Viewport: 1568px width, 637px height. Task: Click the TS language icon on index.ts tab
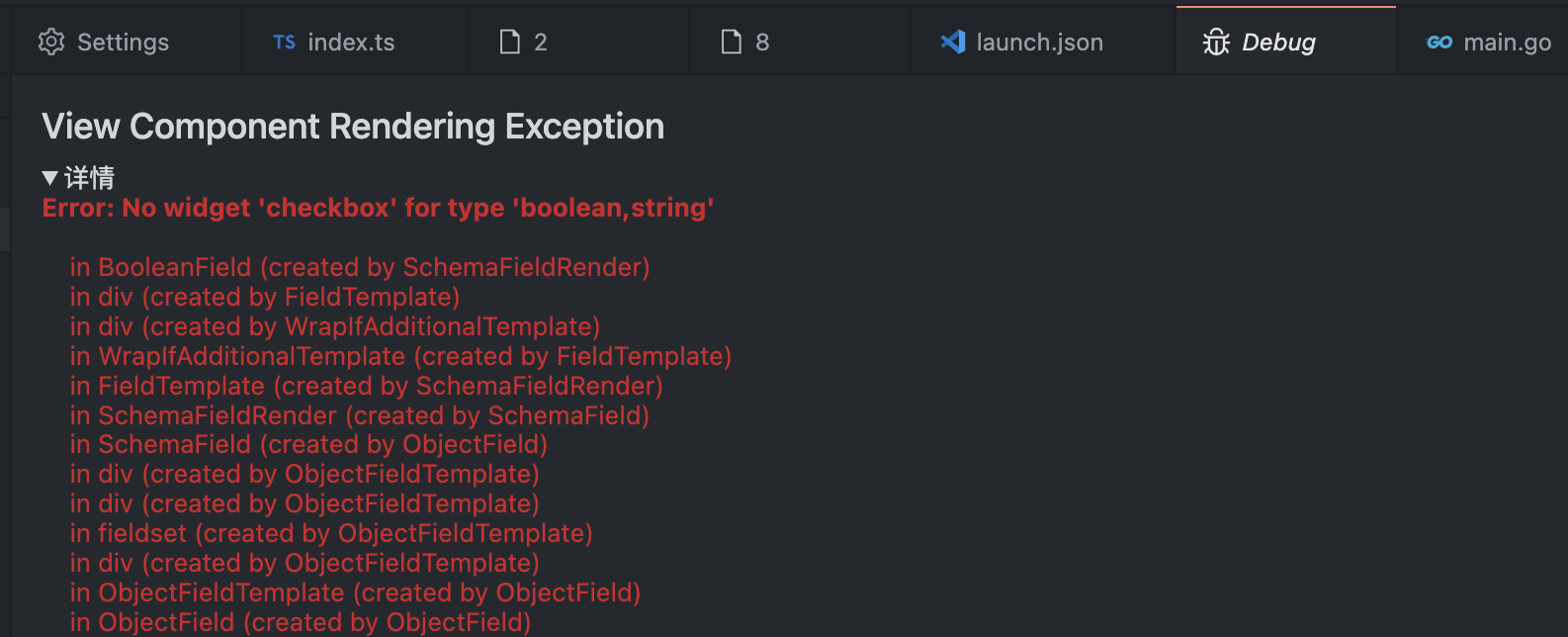coord(284,43)
